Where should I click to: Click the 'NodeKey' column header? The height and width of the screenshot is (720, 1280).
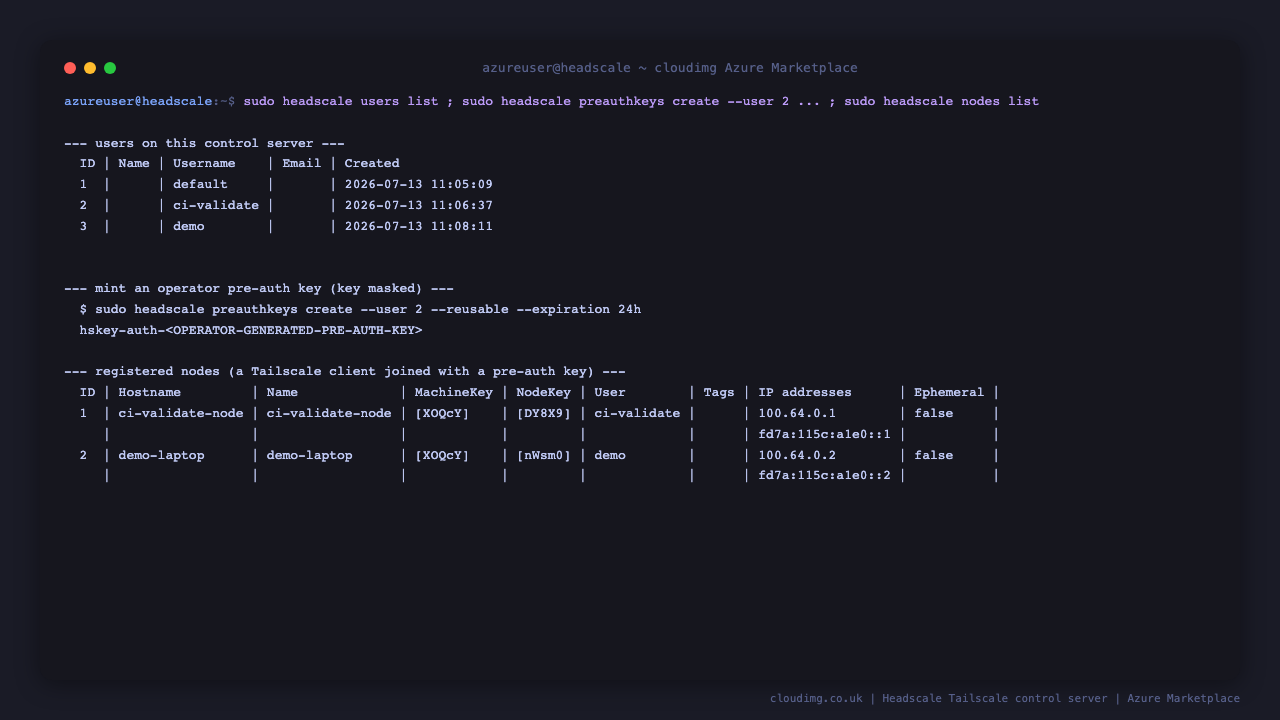click(x=544, y=392)
